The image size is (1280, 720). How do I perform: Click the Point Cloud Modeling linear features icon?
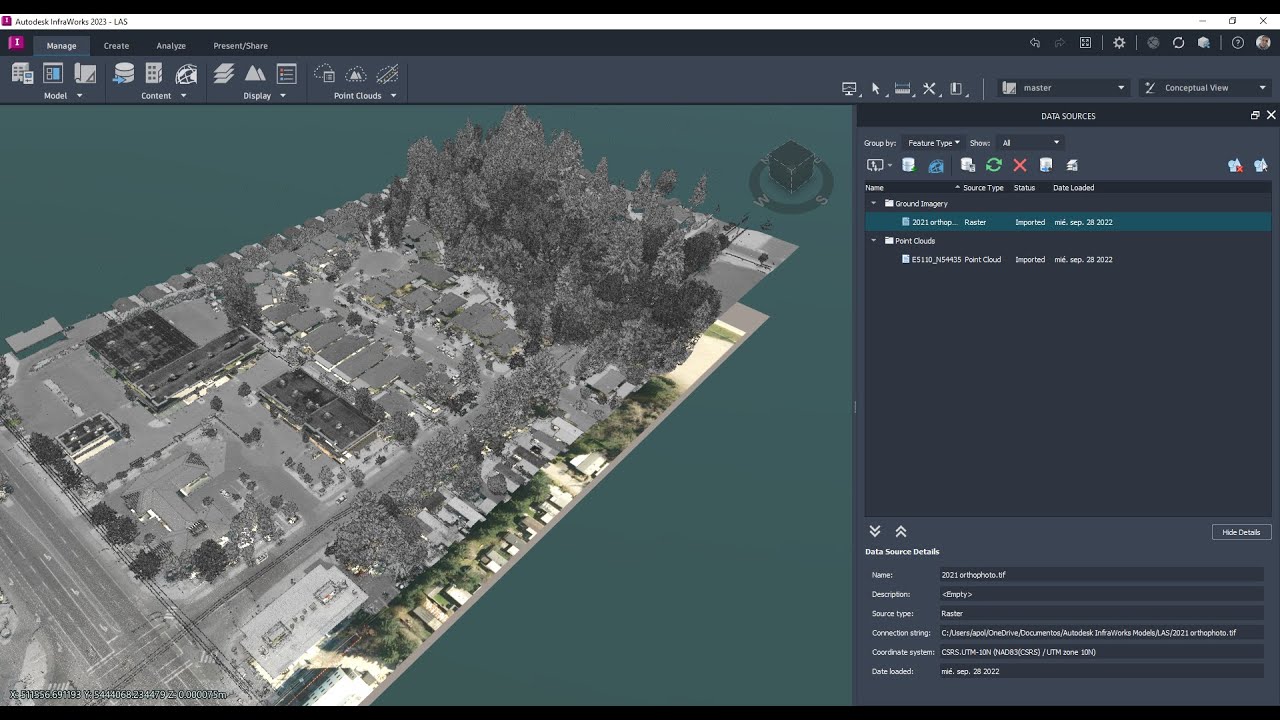click(x=387, y=73)
